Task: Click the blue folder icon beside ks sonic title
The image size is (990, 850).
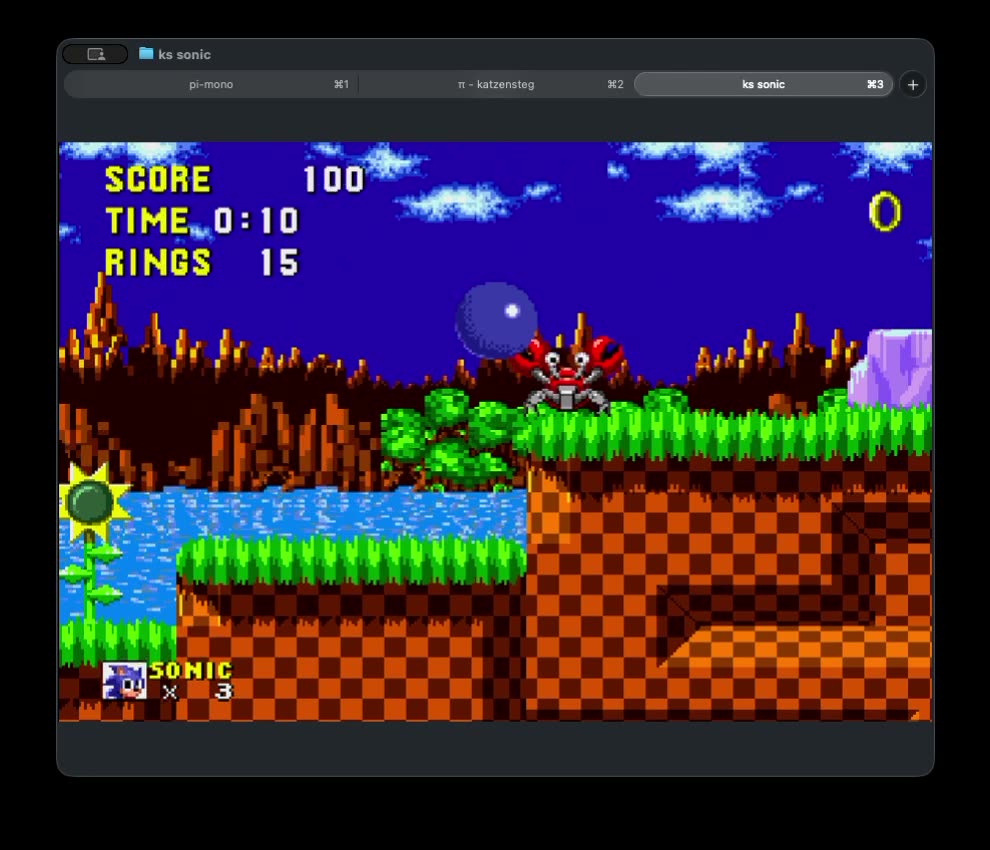Action: click(146, 54)
